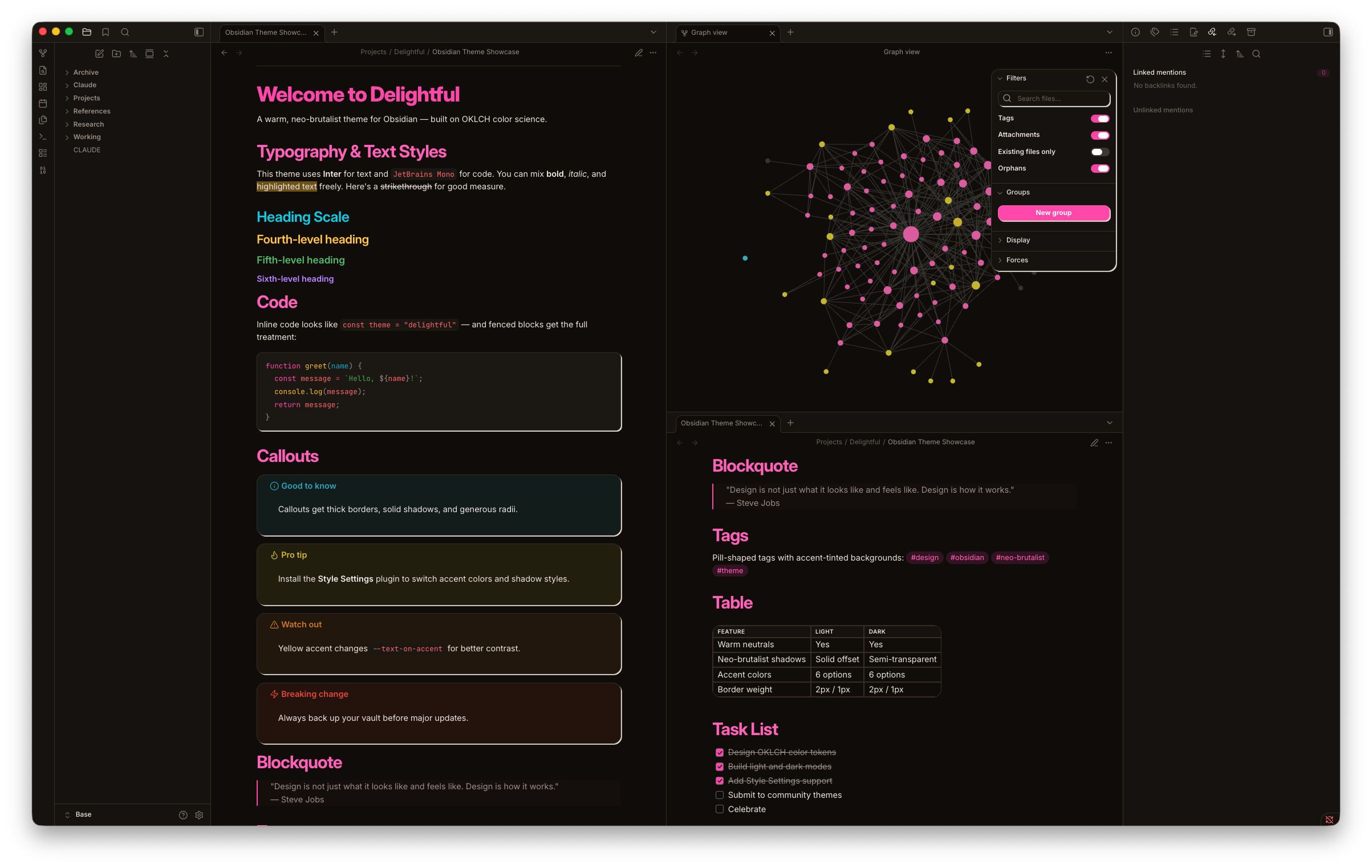Collapse all folders in file explorer
The image size is (1372, 868).
[x=166, y=54]
